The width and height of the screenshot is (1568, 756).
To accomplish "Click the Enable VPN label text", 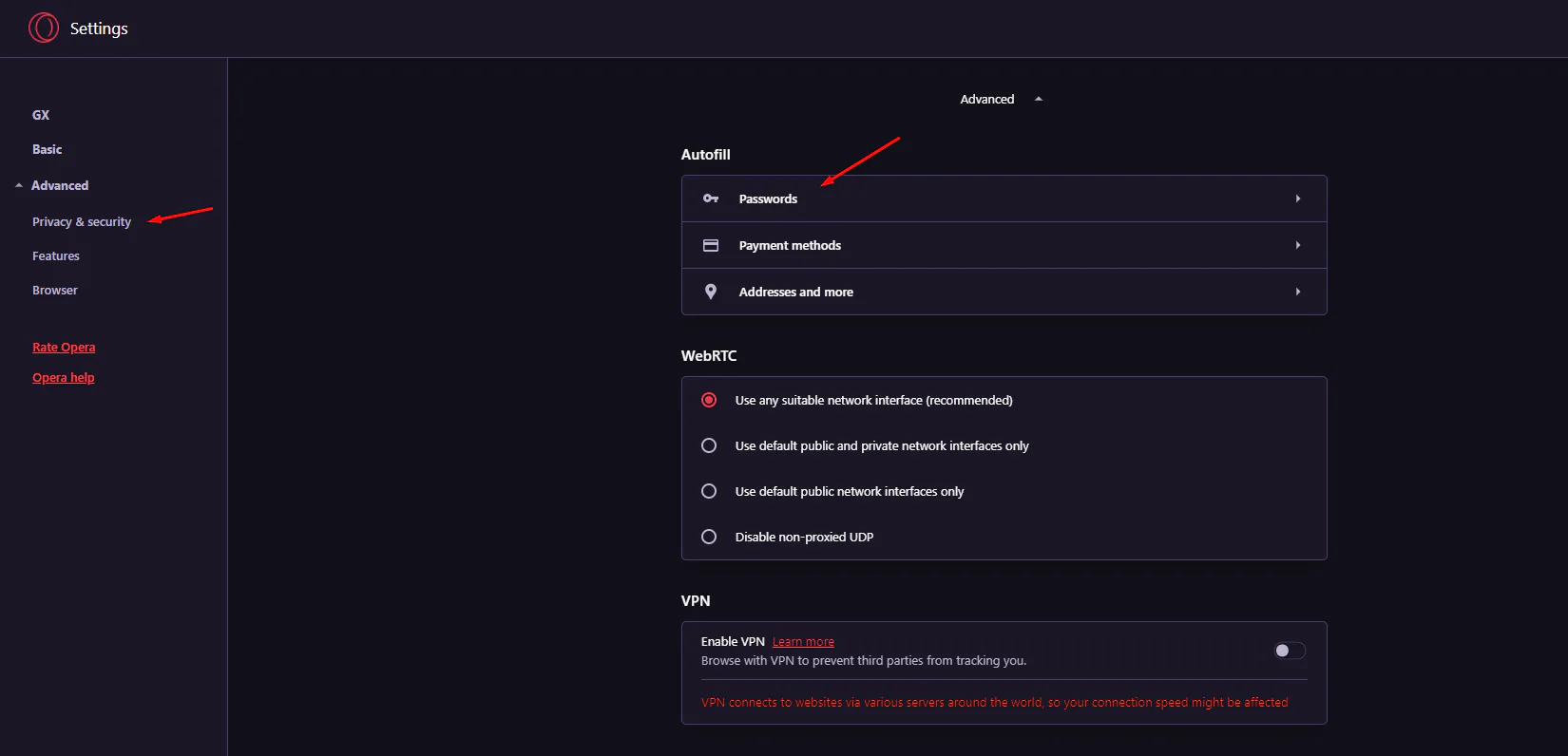I will pyautogui.click(x=733, y=641).
